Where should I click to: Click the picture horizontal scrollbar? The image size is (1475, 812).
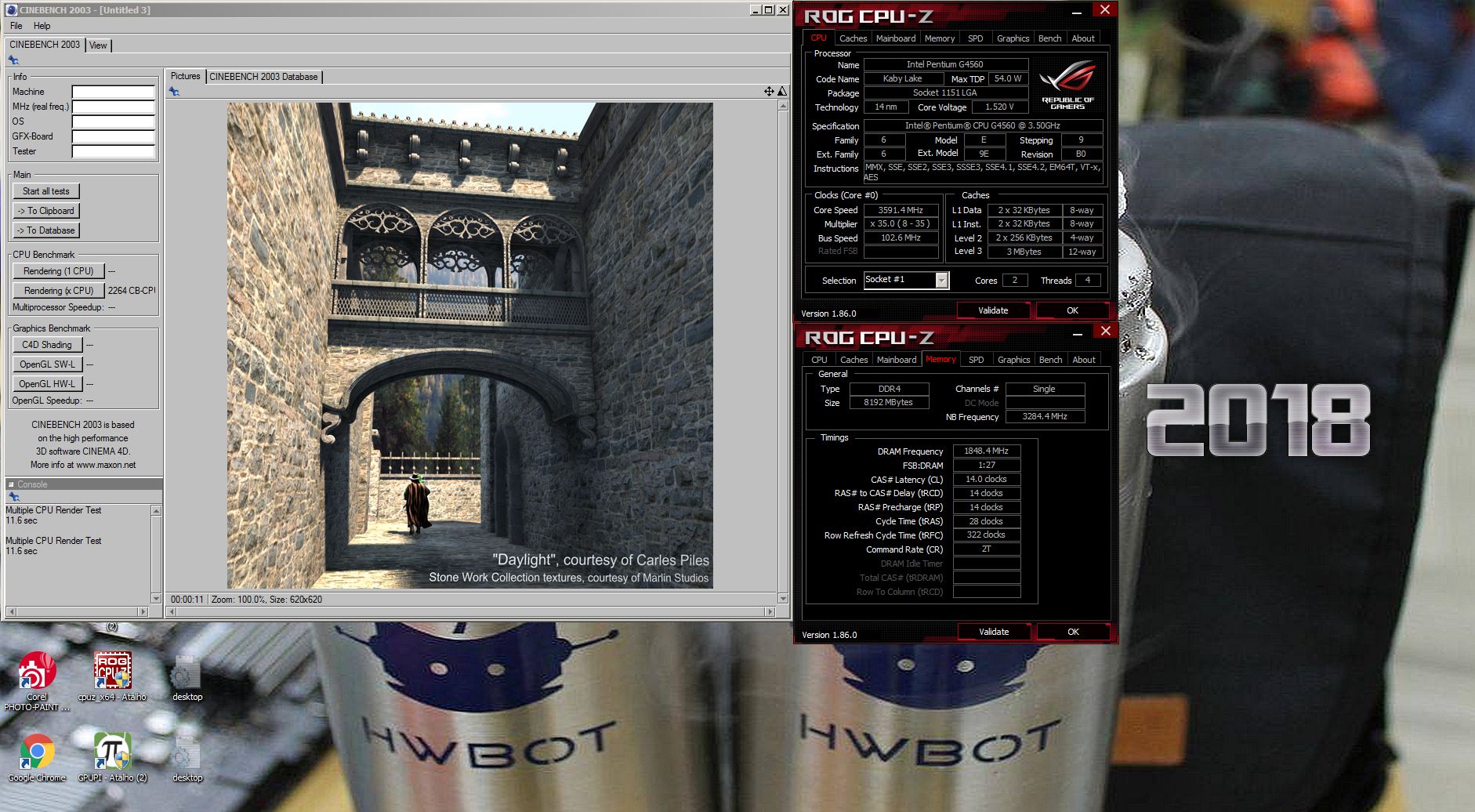(471, 611)
